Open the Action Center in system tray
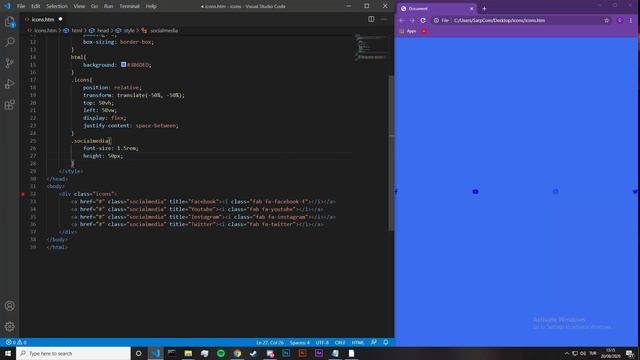The image size is (640, 360). coord(630,353)
